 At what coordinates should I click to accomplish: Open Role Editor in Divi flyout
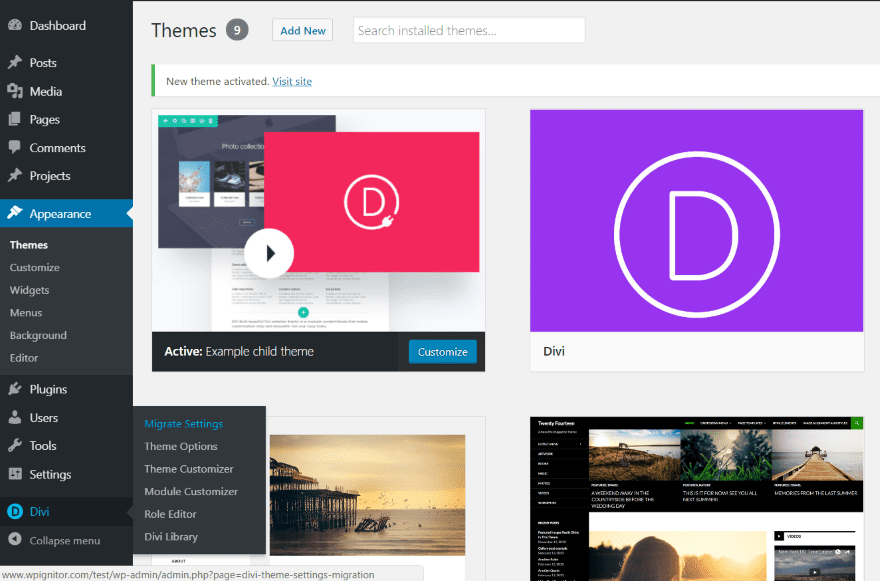point(170,514)
